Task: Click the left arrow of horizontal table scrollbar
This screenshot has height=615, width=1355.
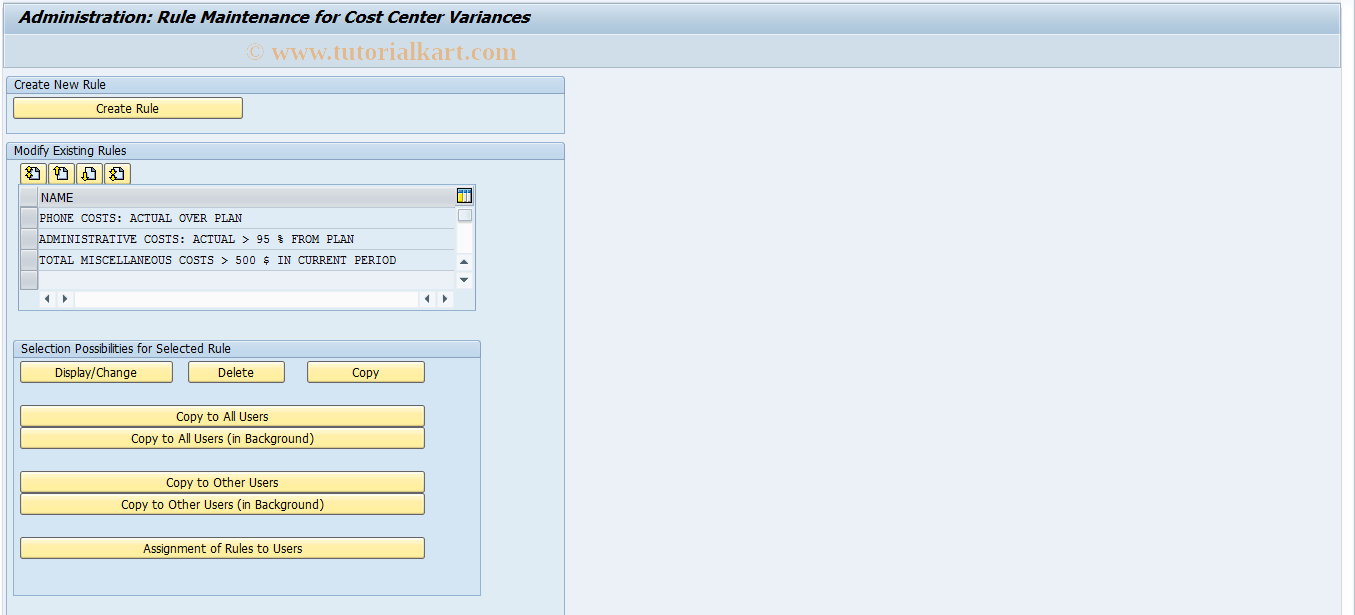Action: click(47, 298)
